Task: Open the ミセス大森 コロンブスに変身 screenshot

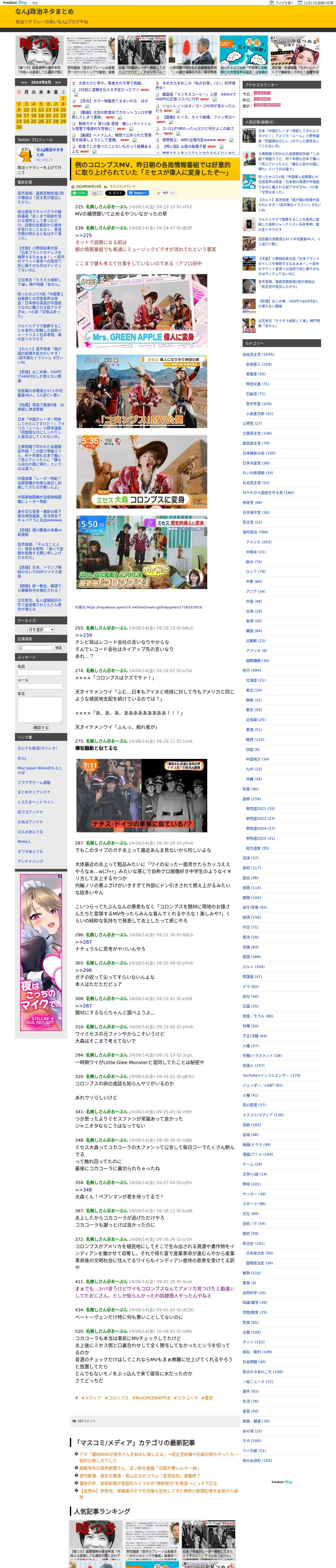Action: [142, 472]
